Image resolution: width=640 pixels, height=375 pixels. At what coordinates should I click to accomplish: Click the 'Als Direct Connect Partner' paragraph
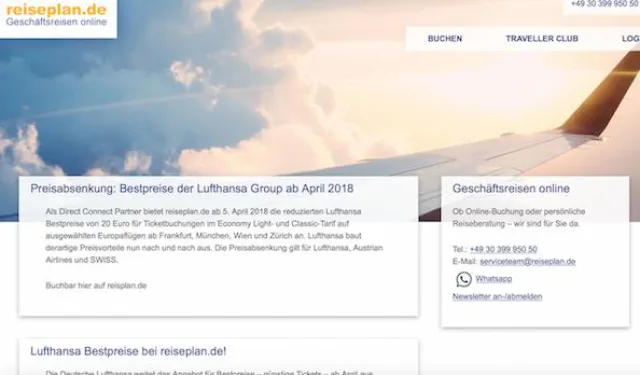tap(214, 235)
